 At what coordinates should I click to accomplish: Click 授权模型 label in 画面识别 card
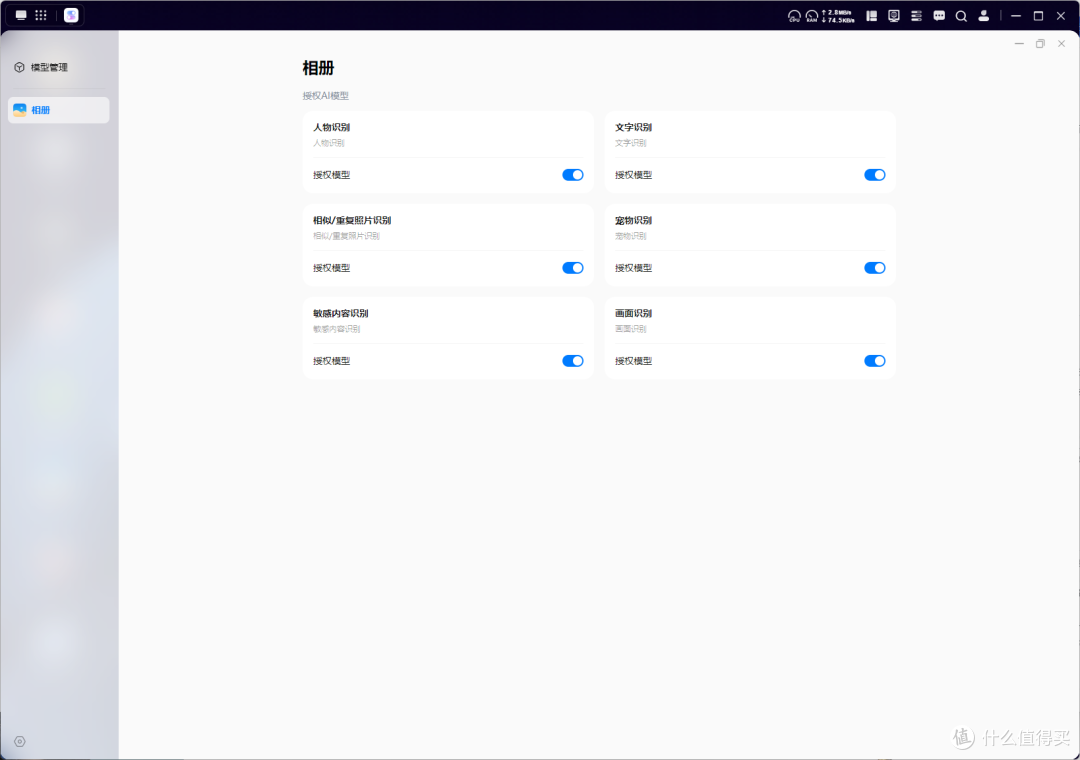coord(633,361)
